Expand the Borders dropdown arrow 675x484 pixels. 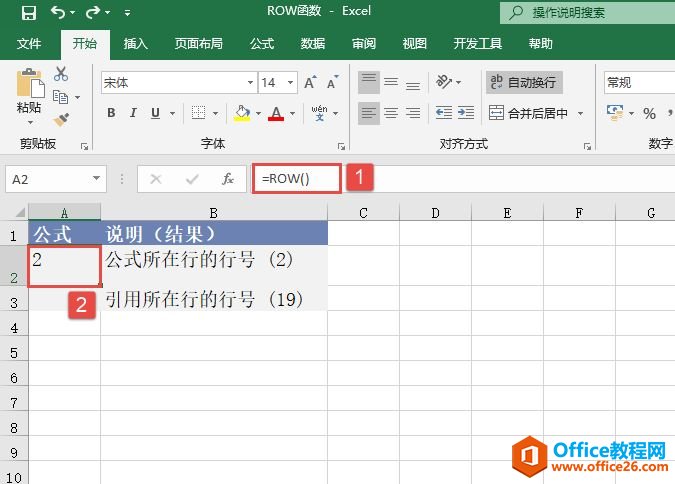215,113
